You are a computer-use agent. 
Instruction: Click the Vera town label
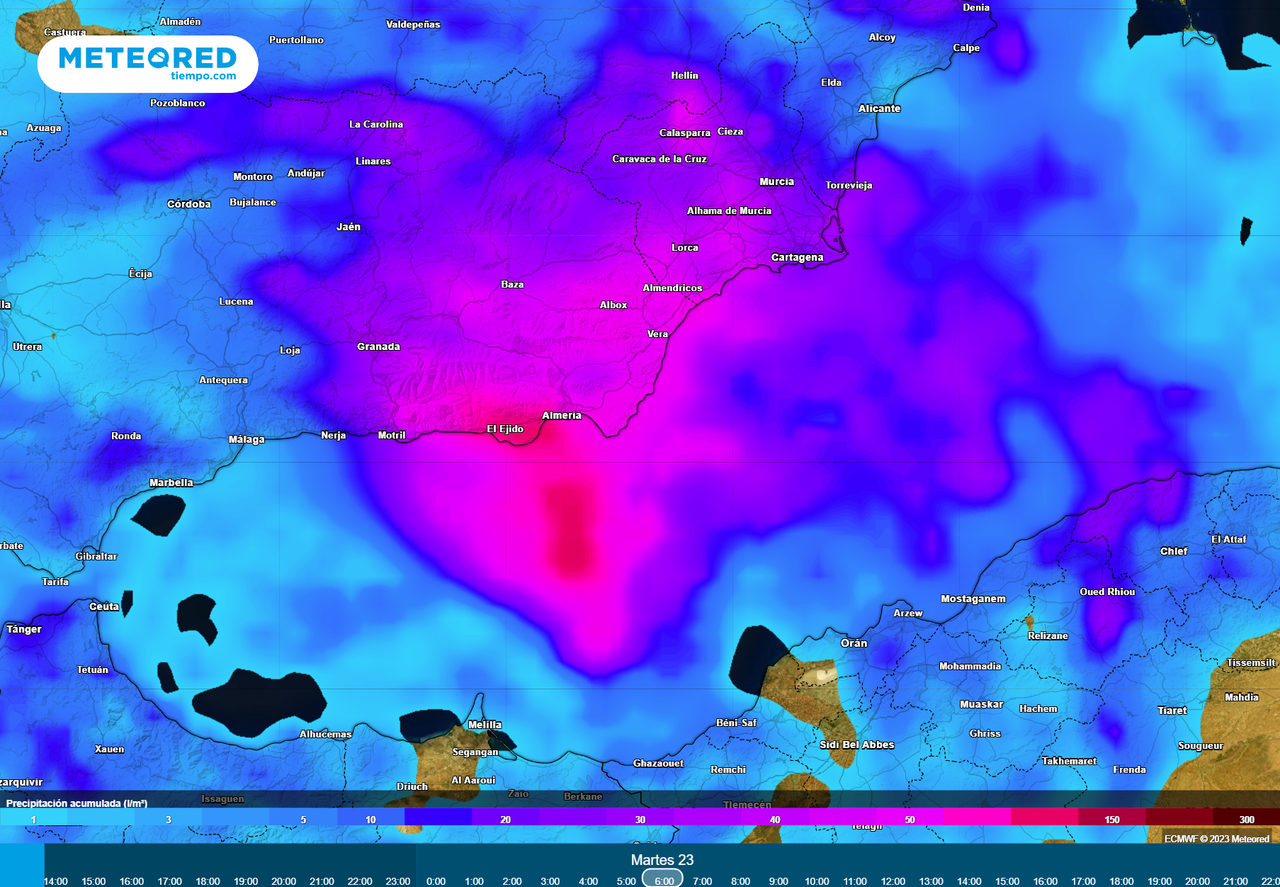coord(657,334)
